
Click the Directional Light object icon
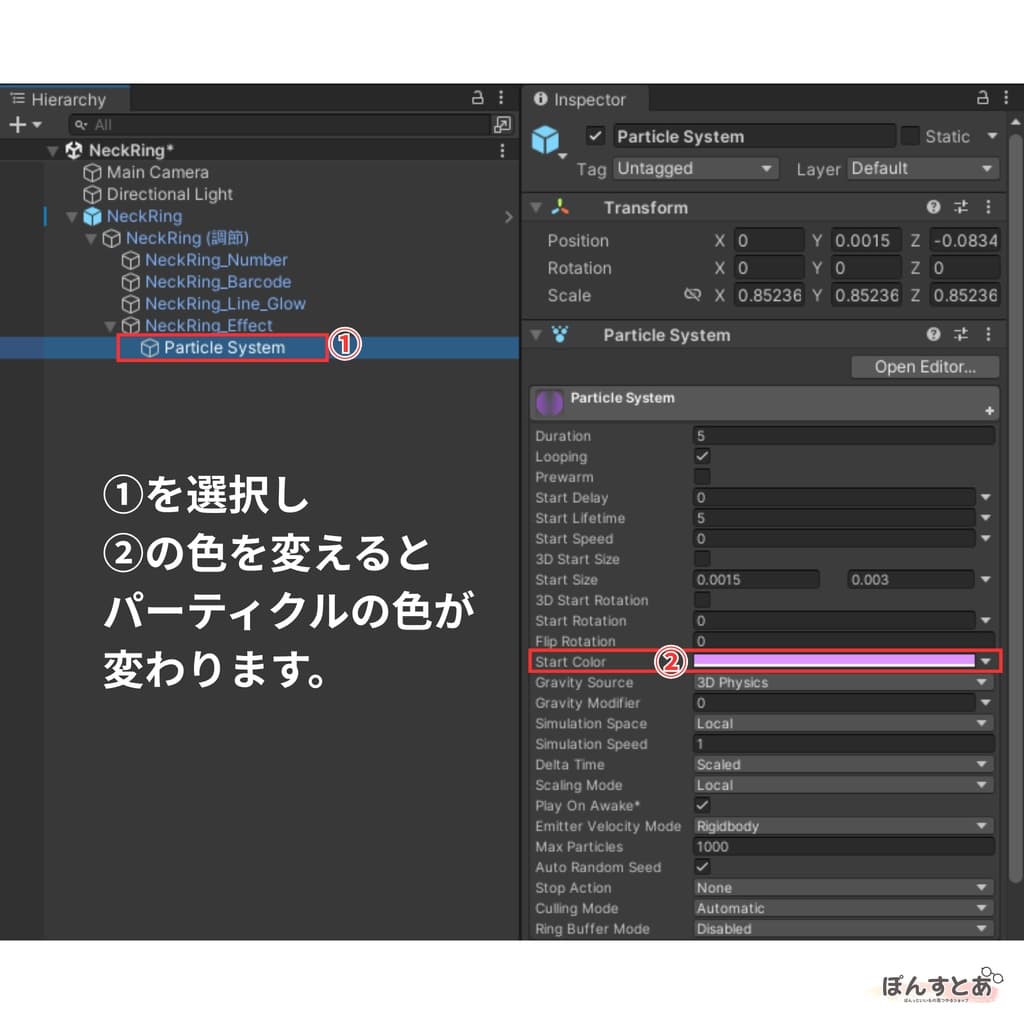92,195
